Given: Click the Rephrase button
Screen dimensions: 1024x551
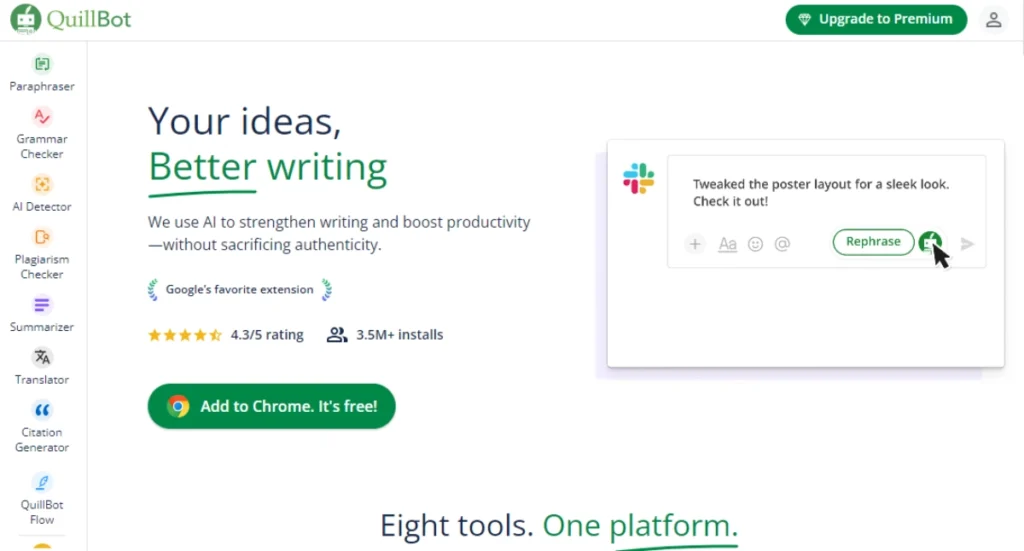Looking at the screenshot, I should 873,242.
